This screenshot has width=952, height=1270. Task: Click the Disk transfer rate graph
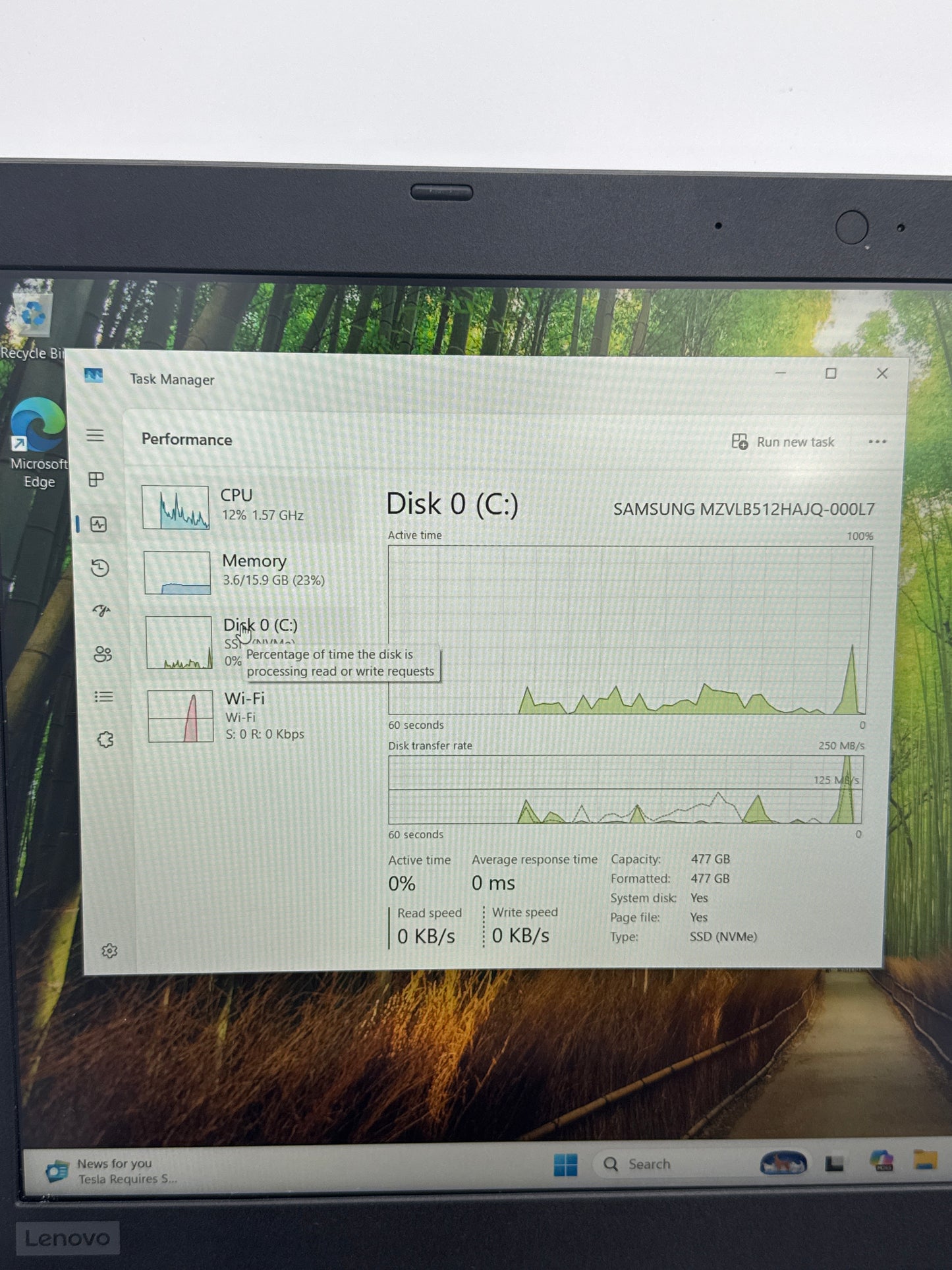point(625,790)
